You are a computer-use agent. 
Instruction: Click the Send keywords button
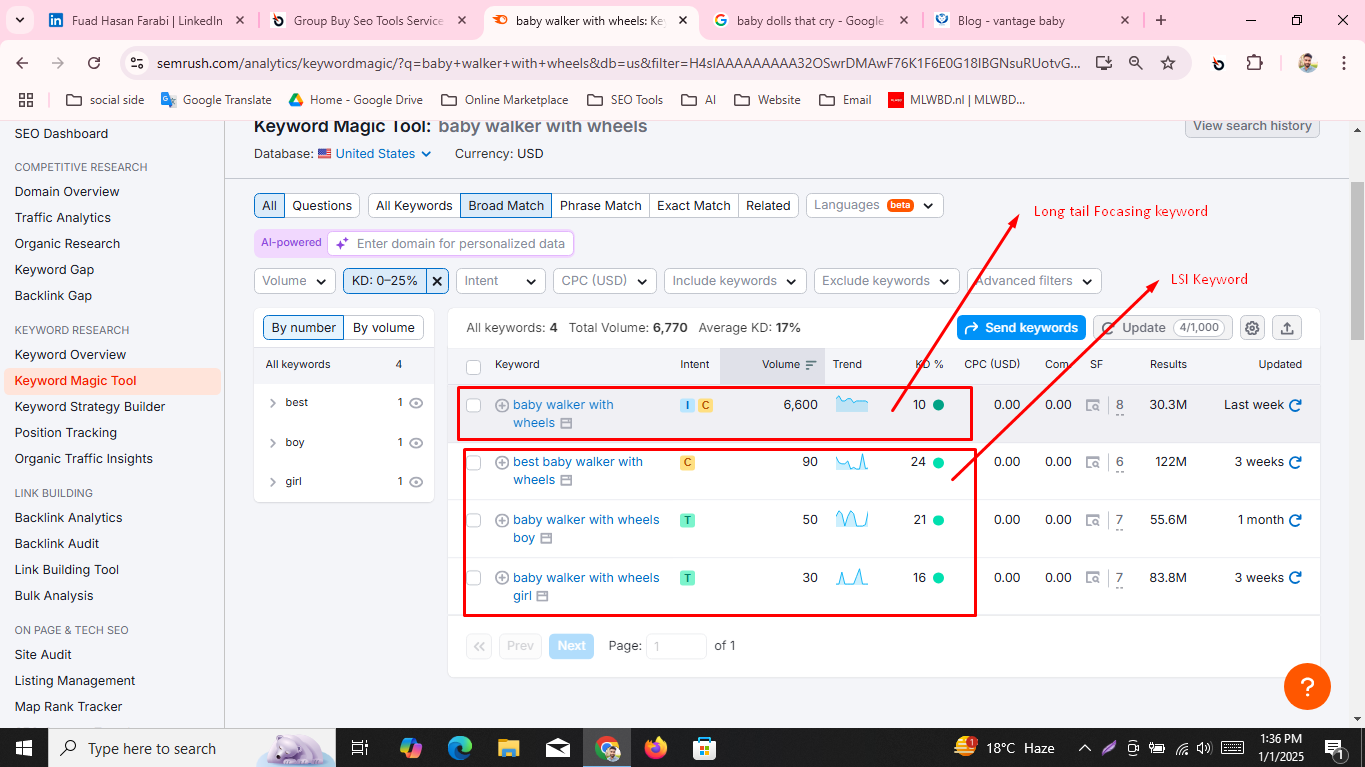1020,327
